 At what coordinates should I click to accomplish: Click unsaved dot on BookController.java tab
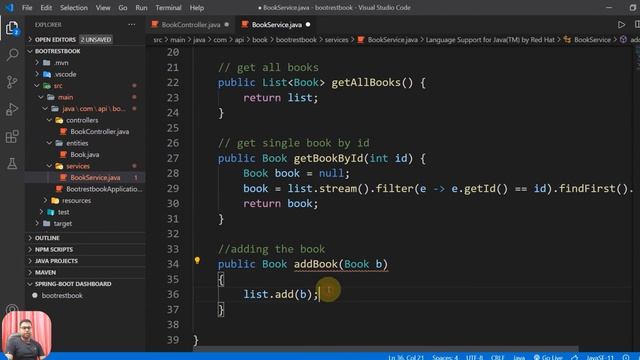(227, 24)
